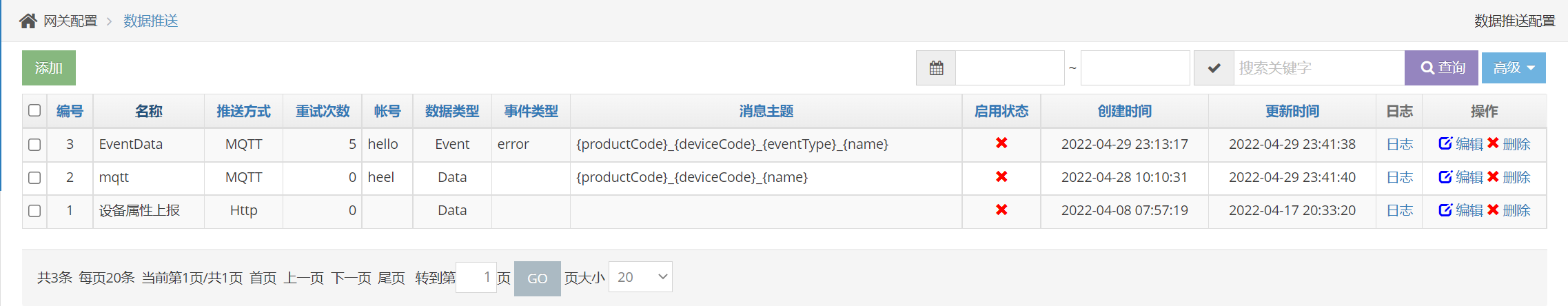Click the red X status for EventData
Screen dimensions: 1568x306
click(1001, 143)
